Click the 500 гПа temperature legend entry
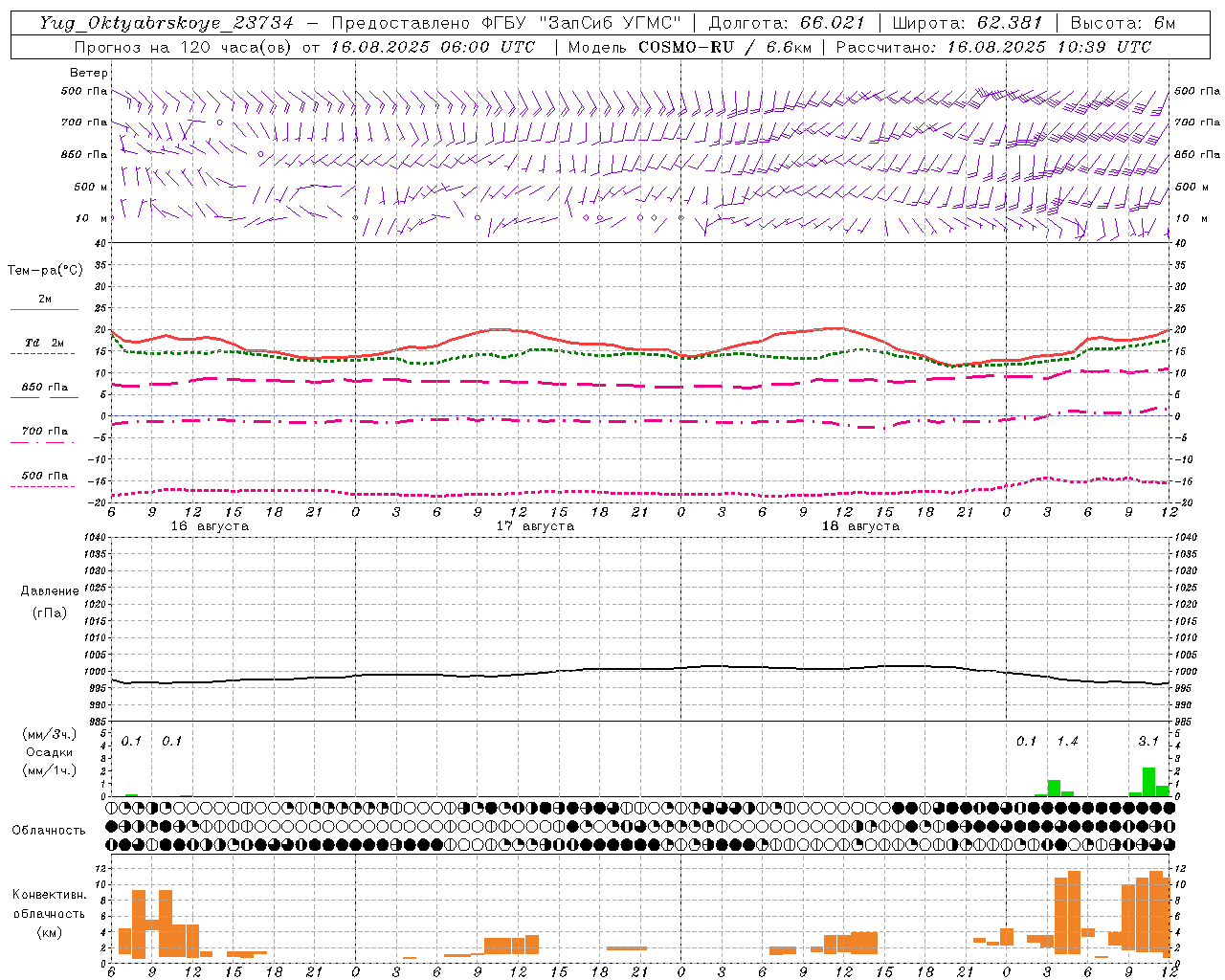The width and height of the screenshot is (1225, 980). [x=45, y=476]
